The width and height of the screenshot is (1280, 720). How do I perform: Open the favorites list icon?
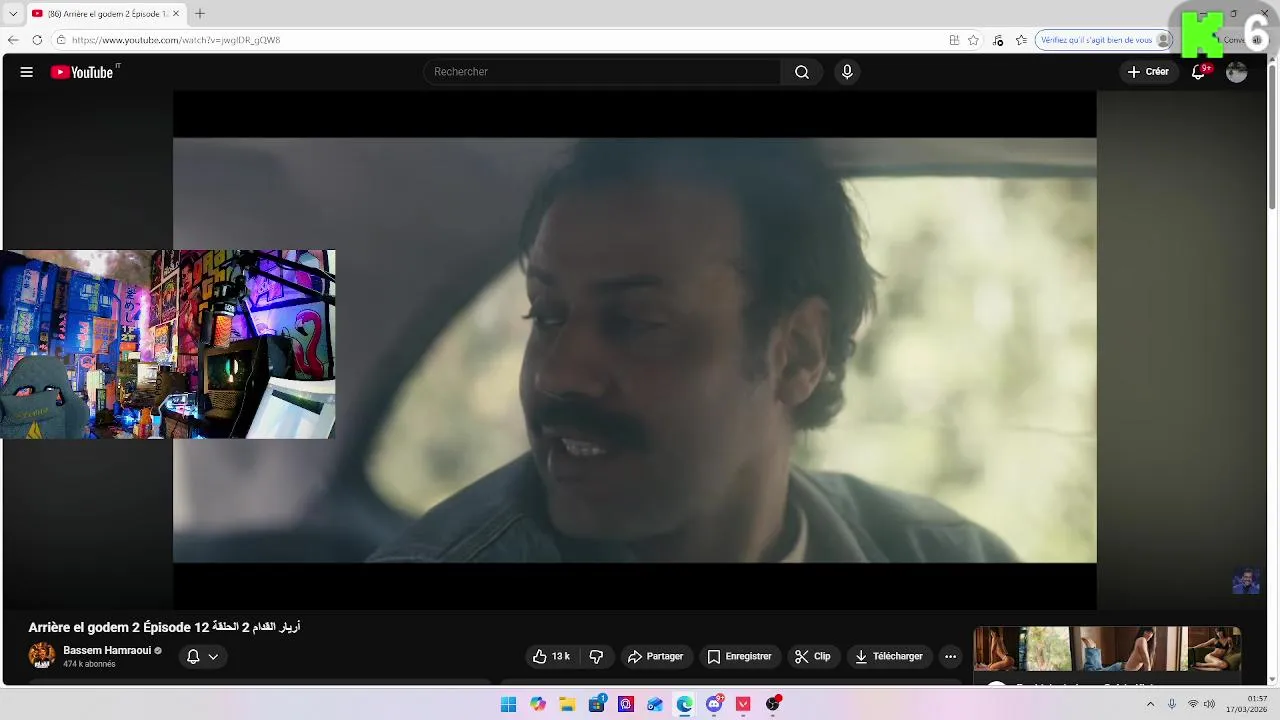click(x=1021, y=40)
